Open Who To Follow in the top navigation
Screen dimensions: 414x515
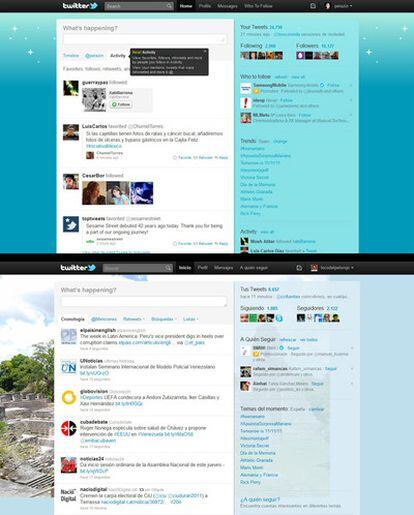click(258, 6)
